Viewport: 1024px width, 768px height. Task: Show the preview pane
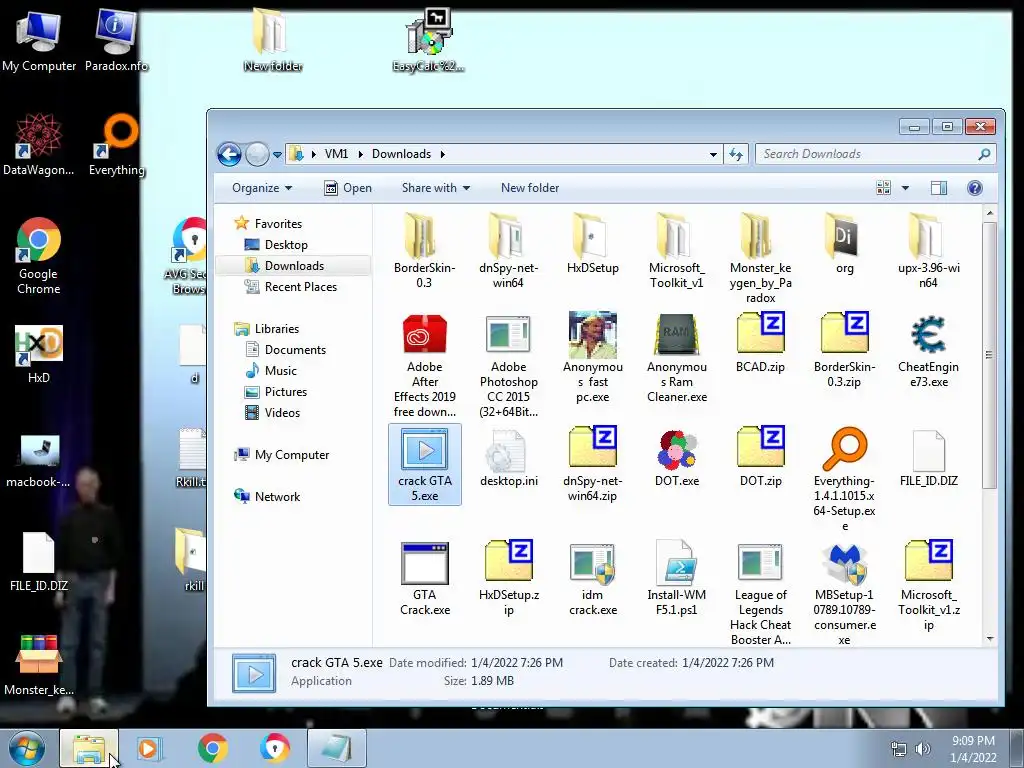938,188
